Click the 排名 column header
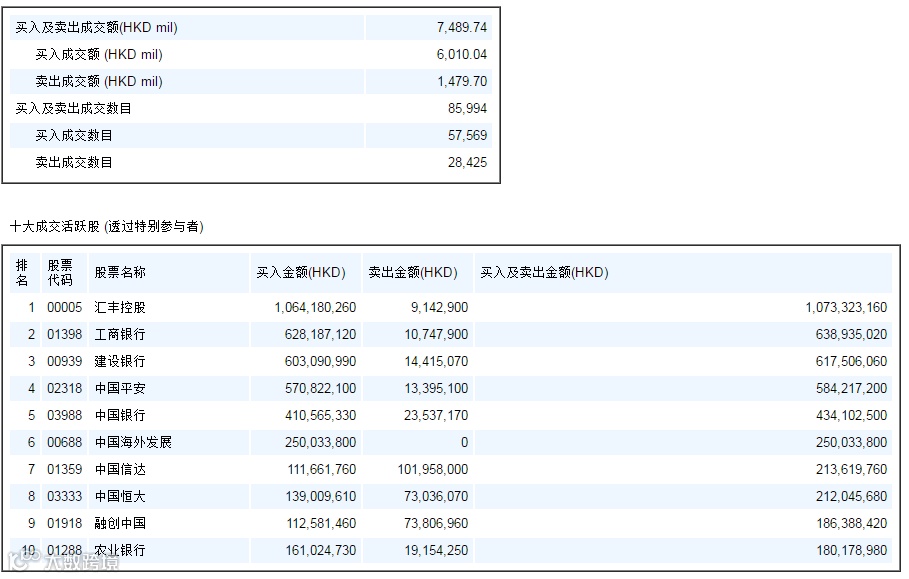The height and width of the screenshot is (579, 909). click(22, 273)
